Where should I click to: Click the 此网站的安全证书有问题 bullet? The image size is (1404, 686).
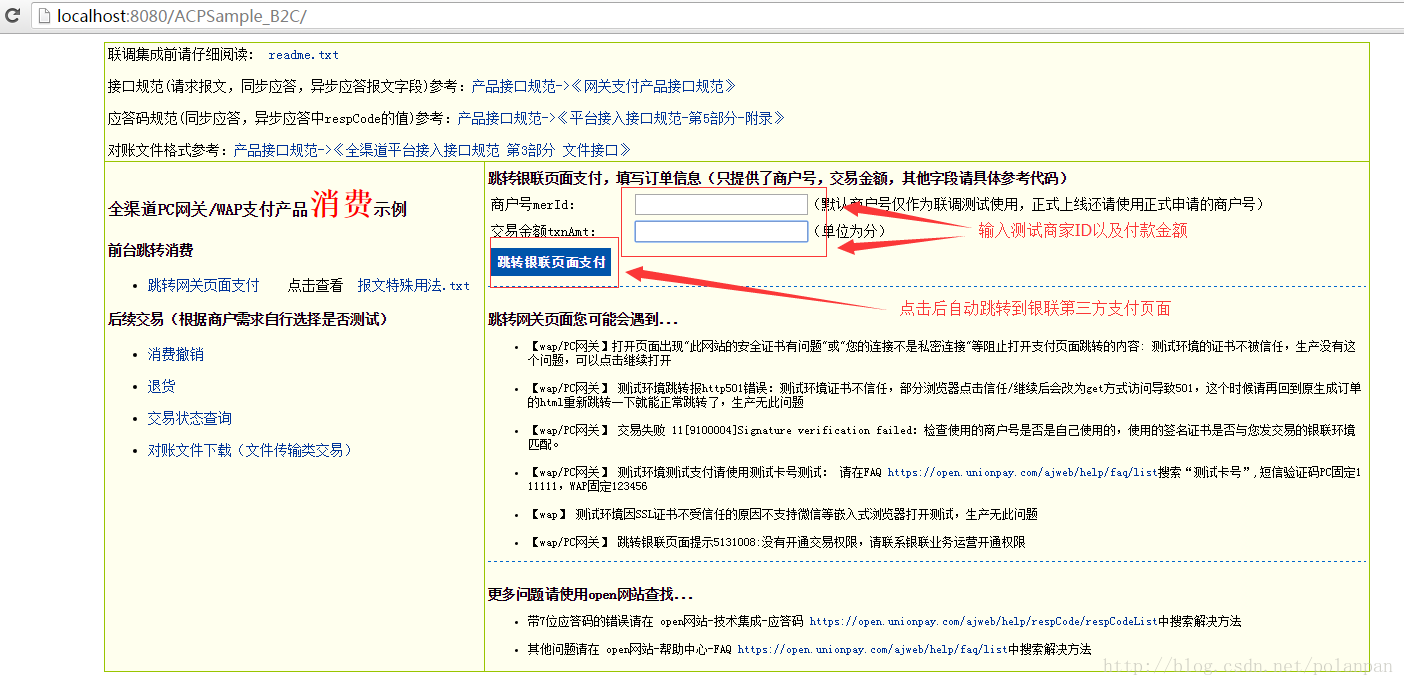[x=941, y=353]
